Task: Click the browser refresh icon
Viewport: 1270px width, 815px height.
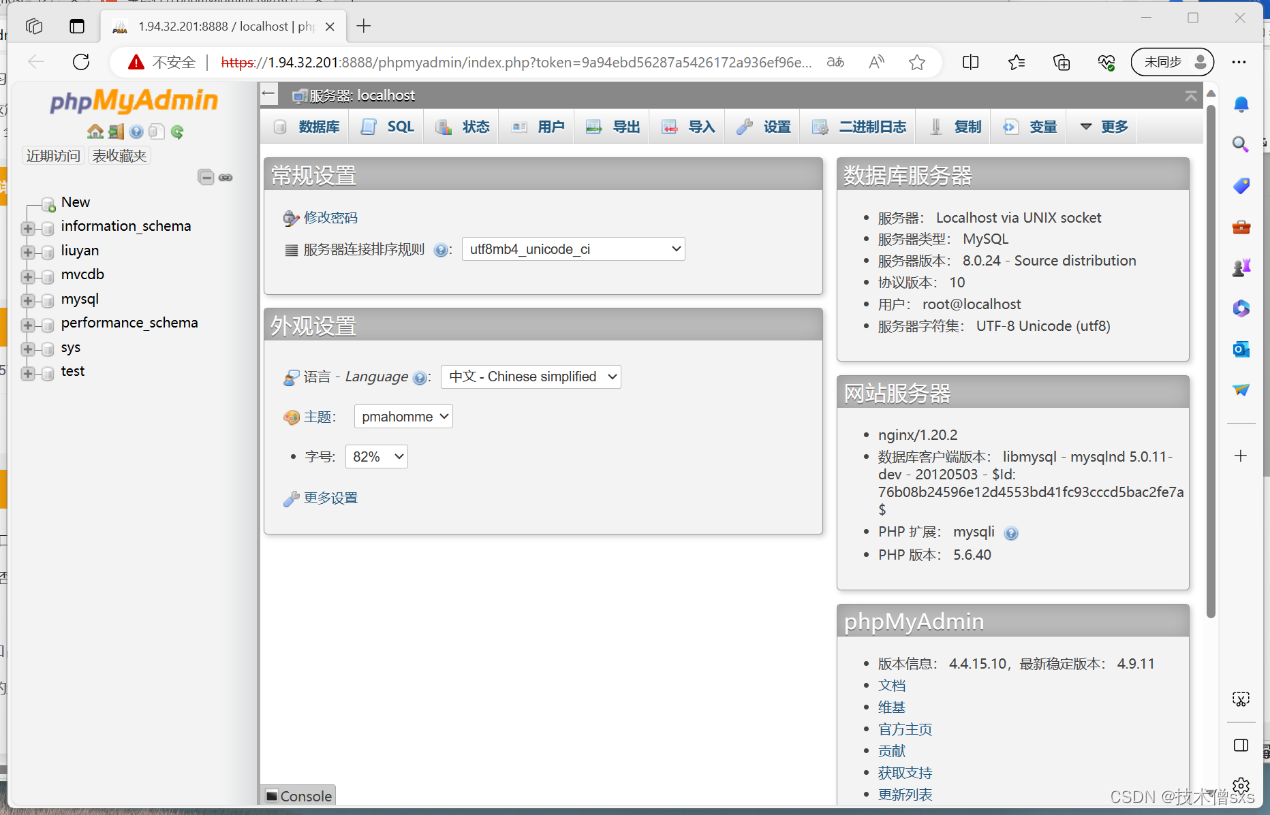Action: click(81, 62)
